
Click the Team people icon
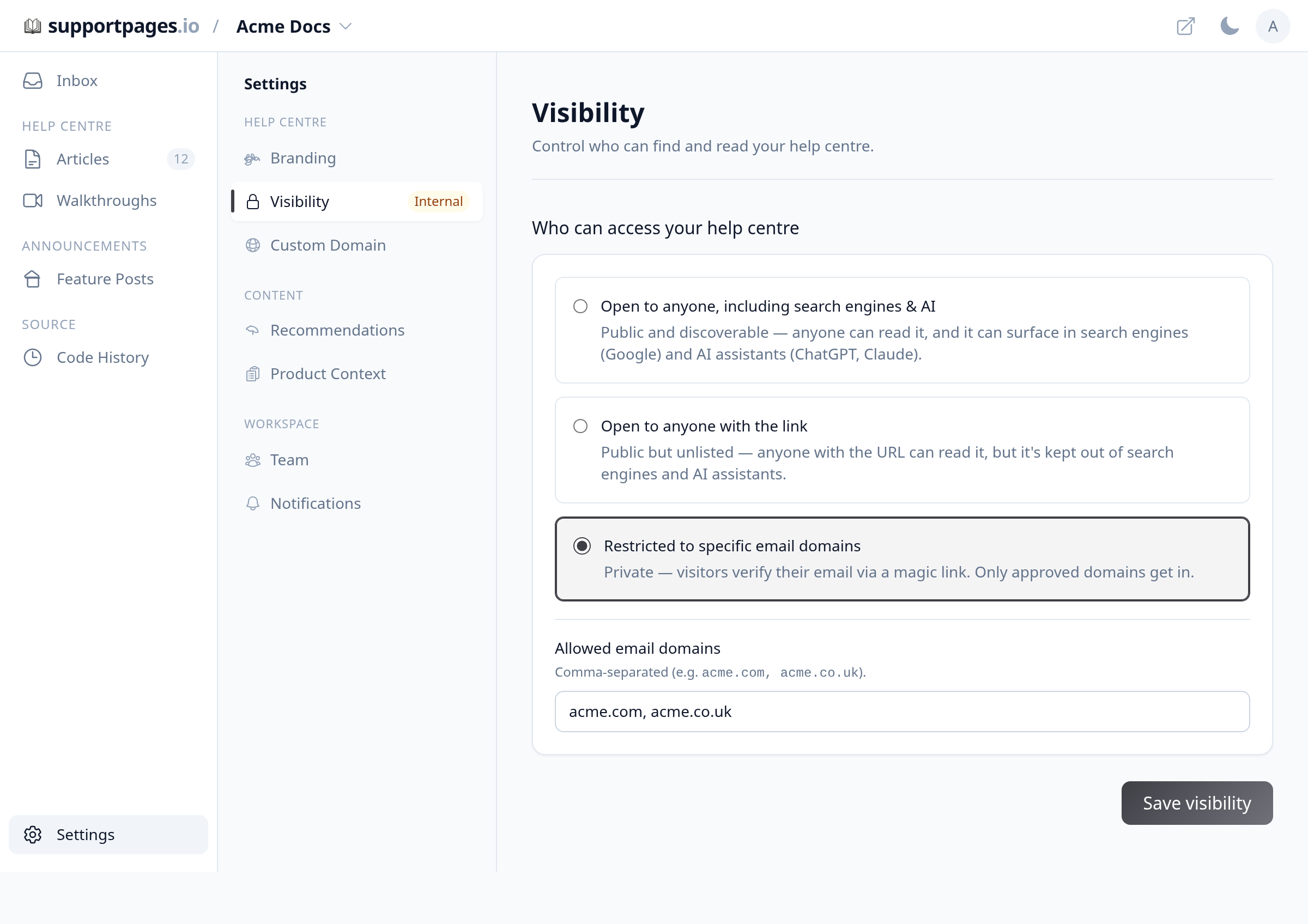(x=252, y=460)
